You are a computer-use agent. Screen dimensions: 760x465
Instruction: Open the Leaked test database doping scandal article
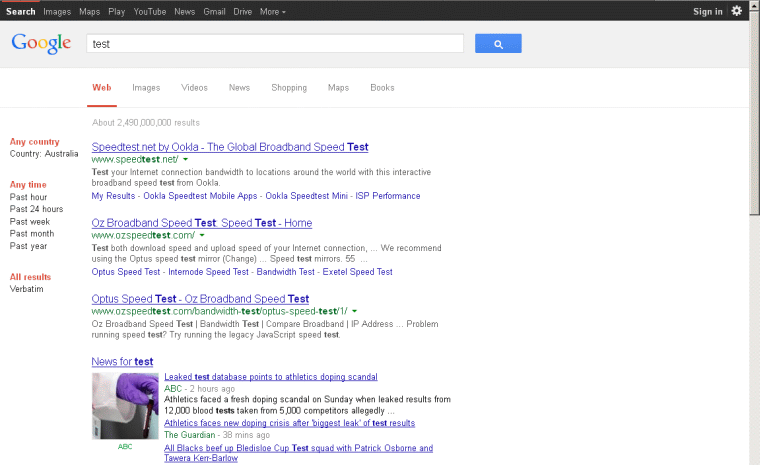[x=270, y=377]
